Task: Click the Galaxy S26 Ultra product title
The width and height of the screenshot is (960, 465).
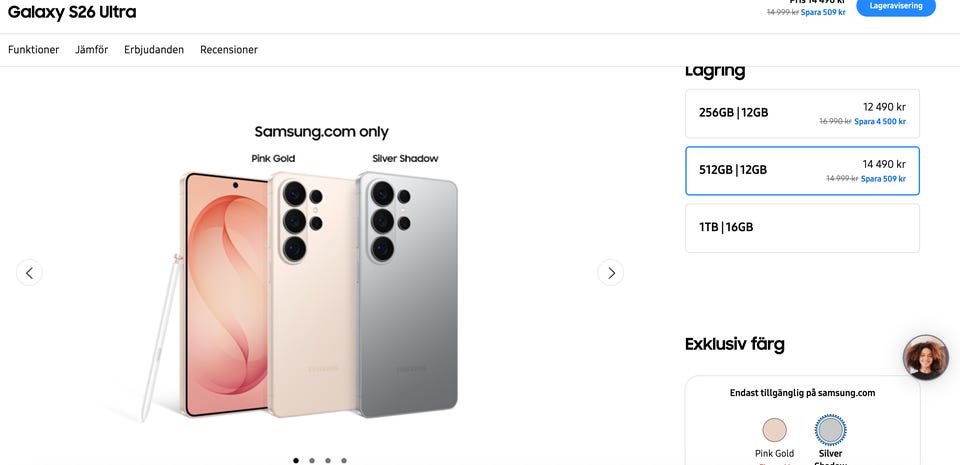Action: 72,12
